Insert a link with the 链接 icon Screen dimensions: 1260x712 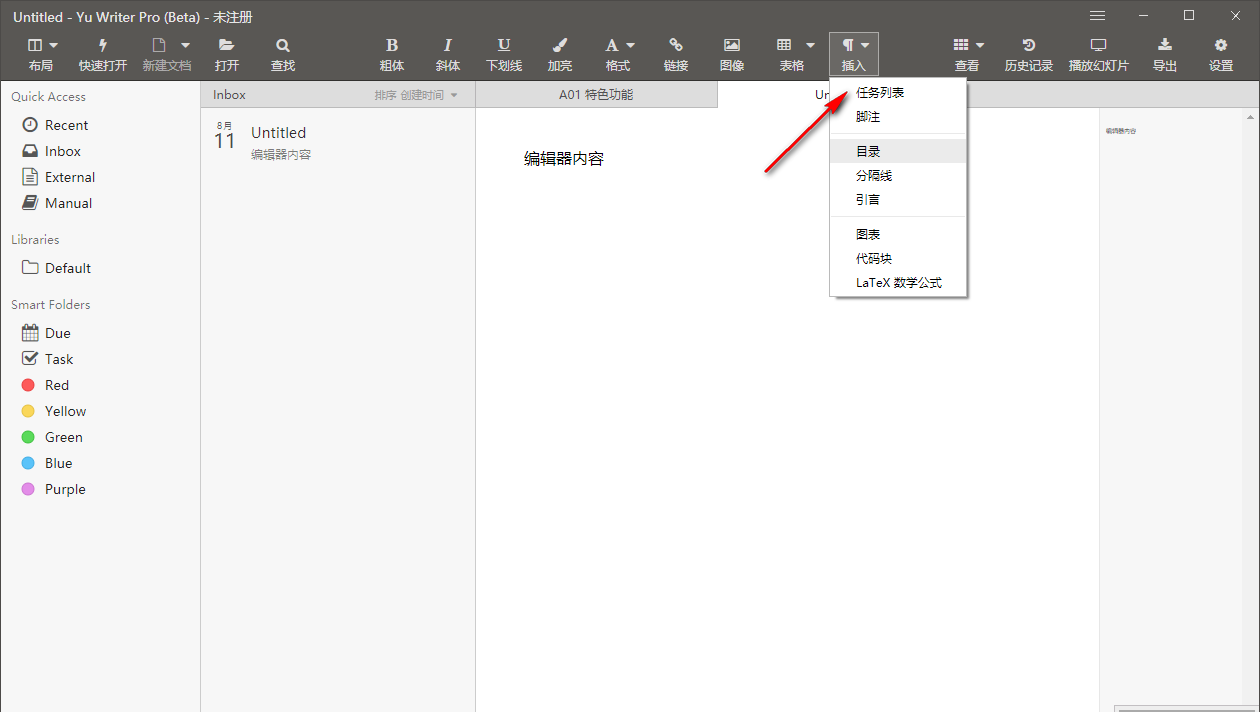pyautogui.click(x=676, y=45)
